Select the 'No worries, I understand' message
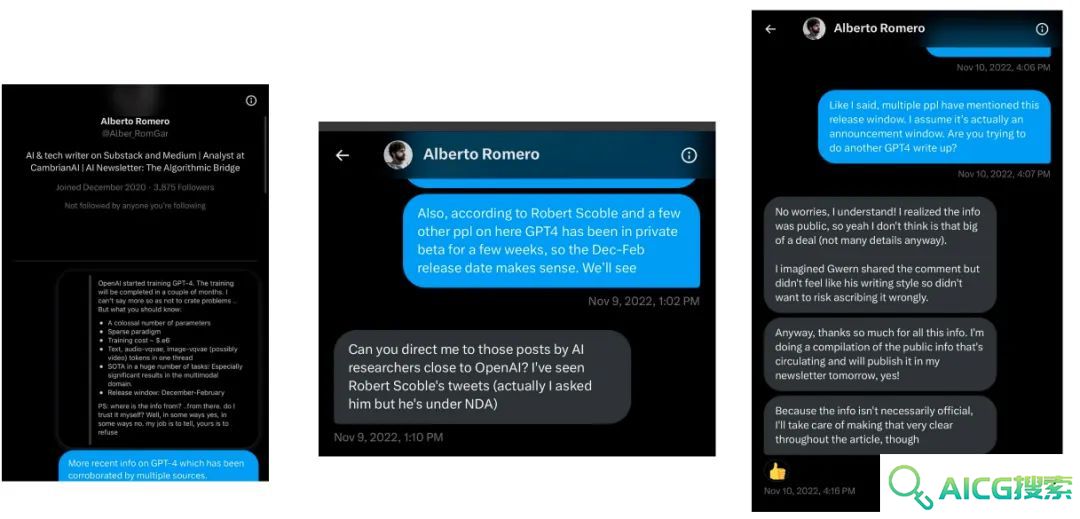The width and height of the screenshot is (1080, 519). point(880,255)
